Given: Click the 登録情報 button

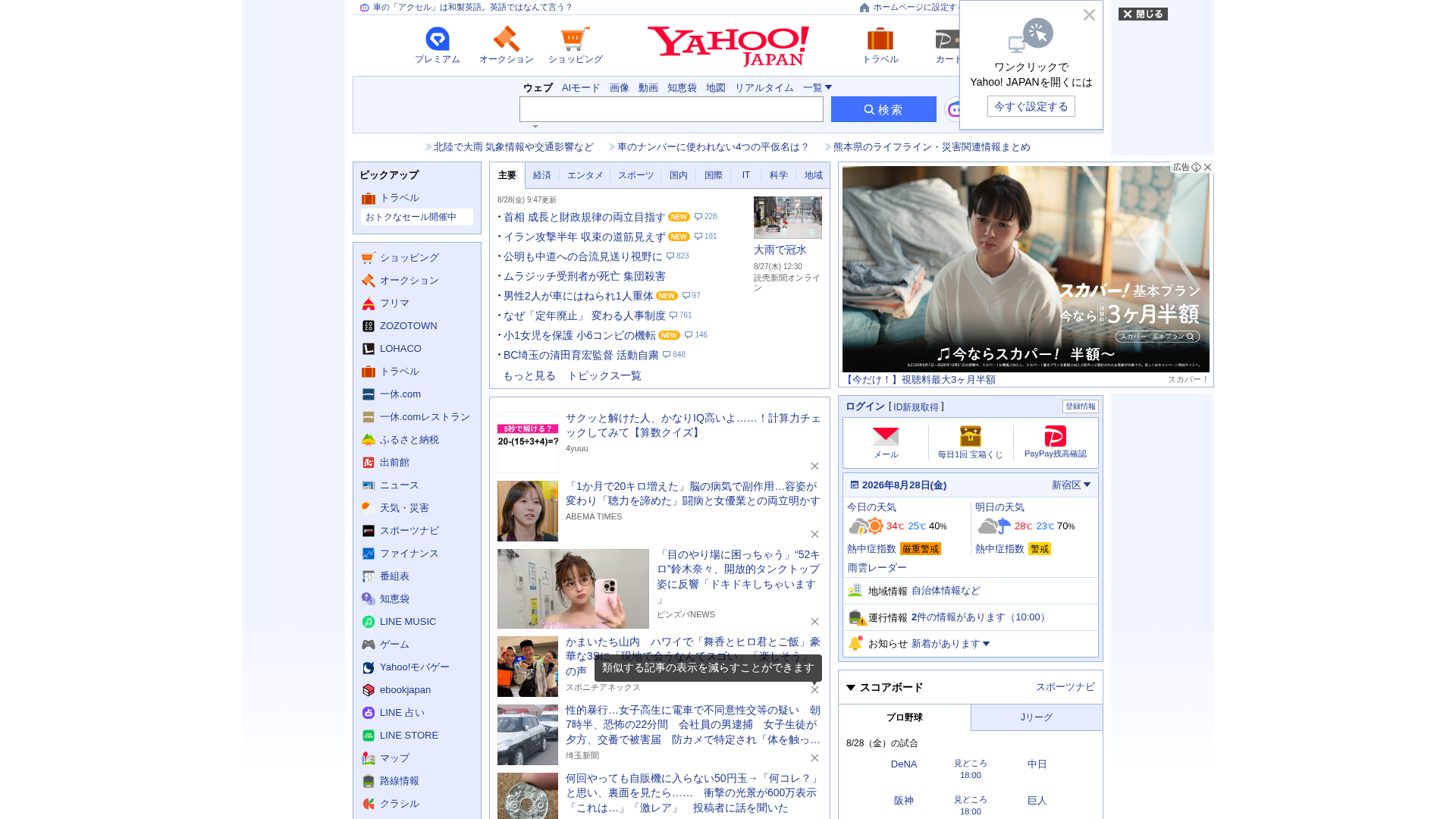Looking at the screenshot, I should tap(1081, 406).
